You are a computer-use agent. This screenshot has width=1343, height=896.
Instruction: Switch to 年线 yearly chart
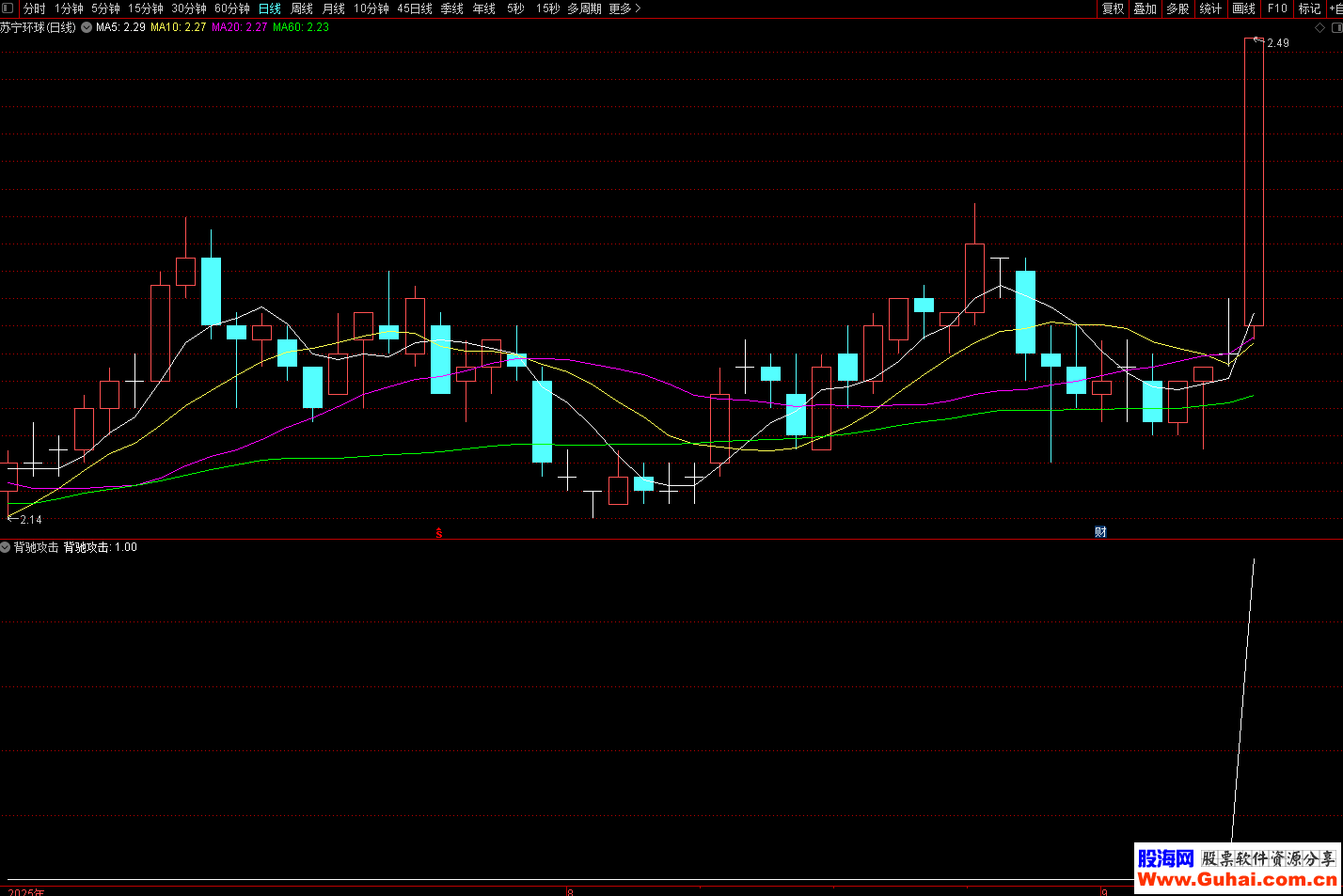(x=484, y=8)
